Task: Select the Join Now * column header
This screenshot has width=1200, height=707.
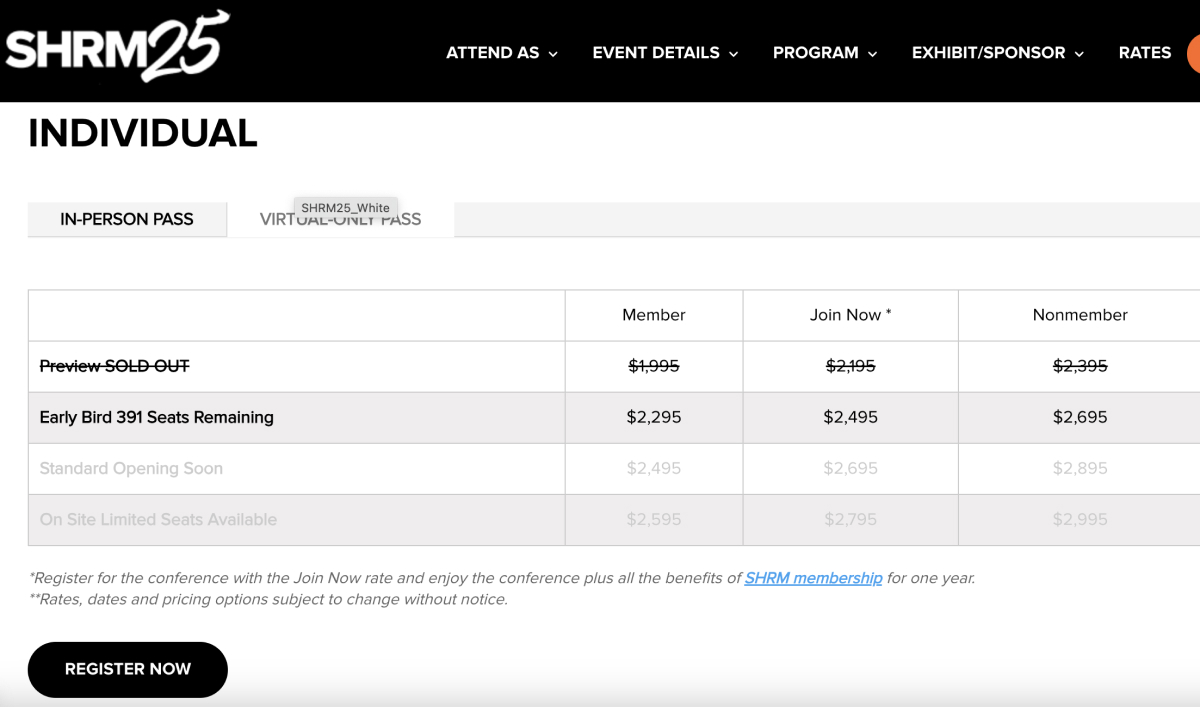Action: click(850, 315)
